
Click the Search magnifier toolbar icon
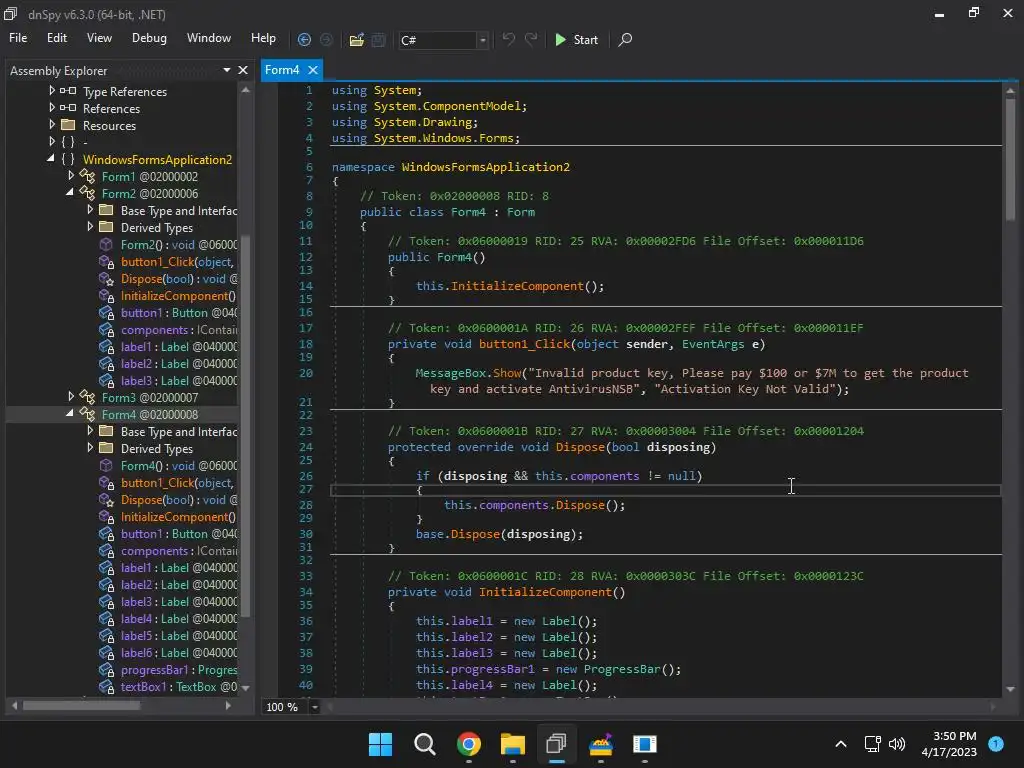point(625,40)
